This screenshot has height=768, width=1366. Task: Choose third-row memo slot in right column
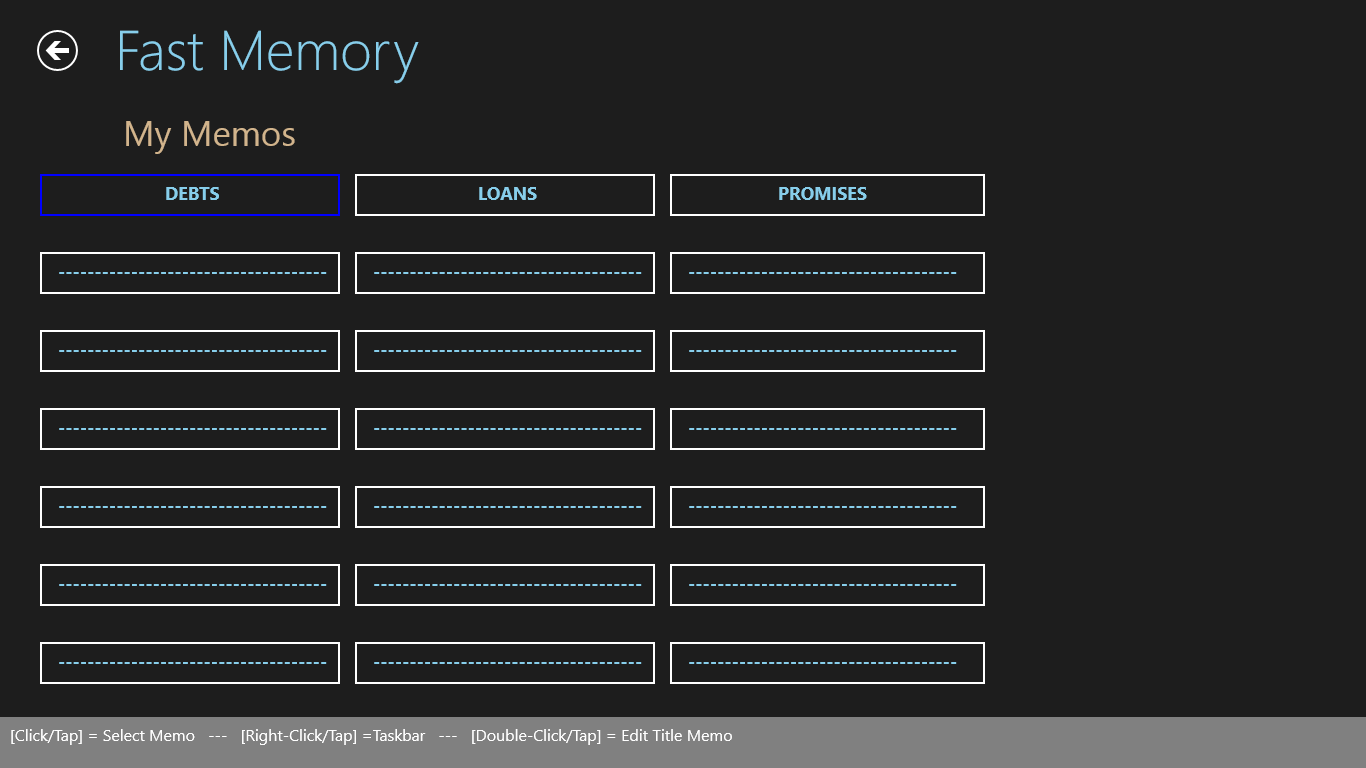(x=827, y=351)
